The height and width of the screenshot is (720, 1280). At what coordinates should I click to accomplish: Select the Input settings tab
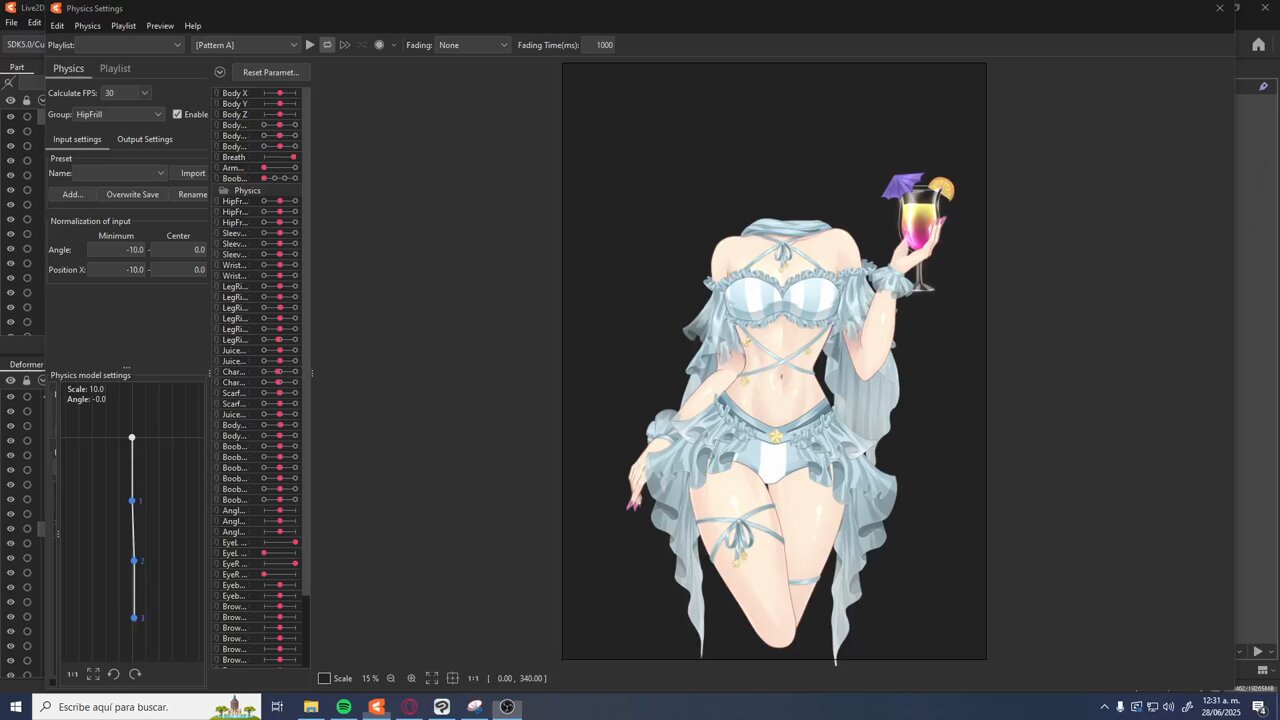[x=77, y=139]
